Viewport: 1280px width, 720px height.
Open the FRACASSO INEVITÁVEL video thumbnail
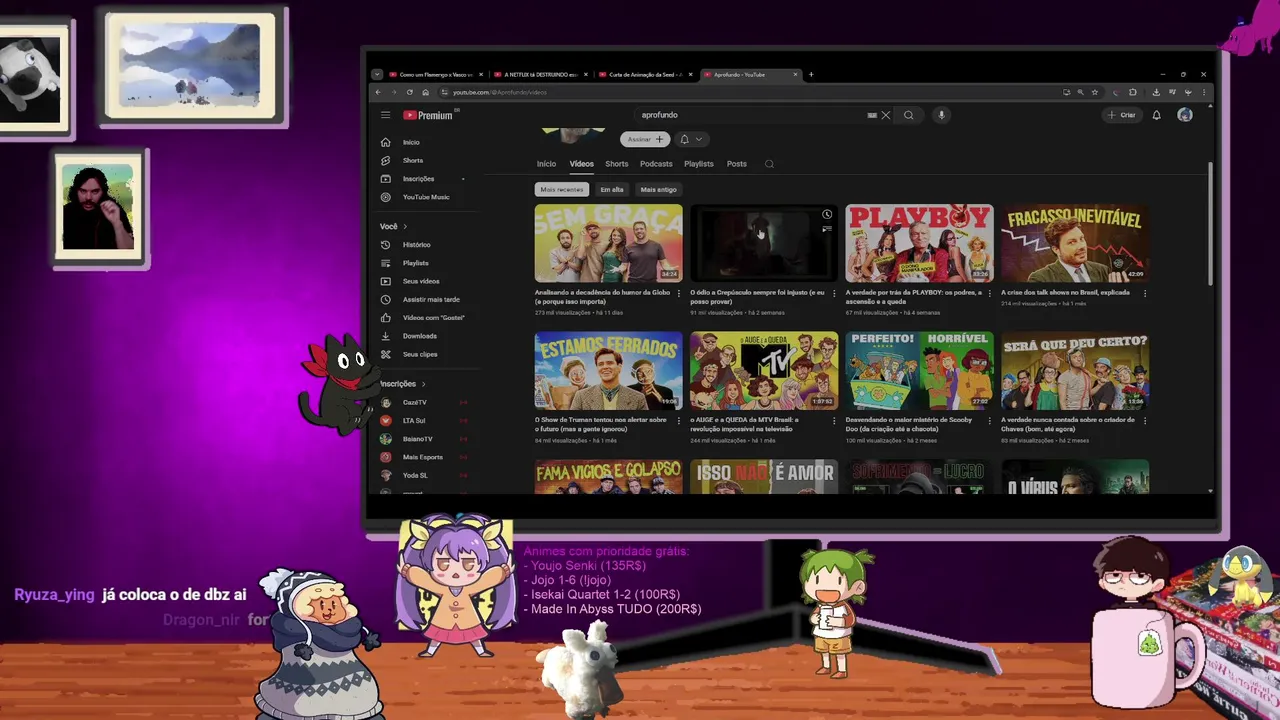1075,243
